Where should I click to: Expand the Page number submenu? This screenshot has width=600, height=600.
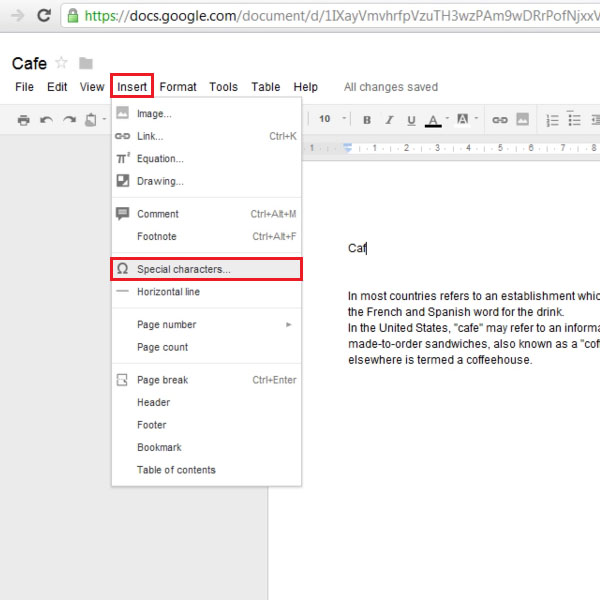click(x=289, y=324)
